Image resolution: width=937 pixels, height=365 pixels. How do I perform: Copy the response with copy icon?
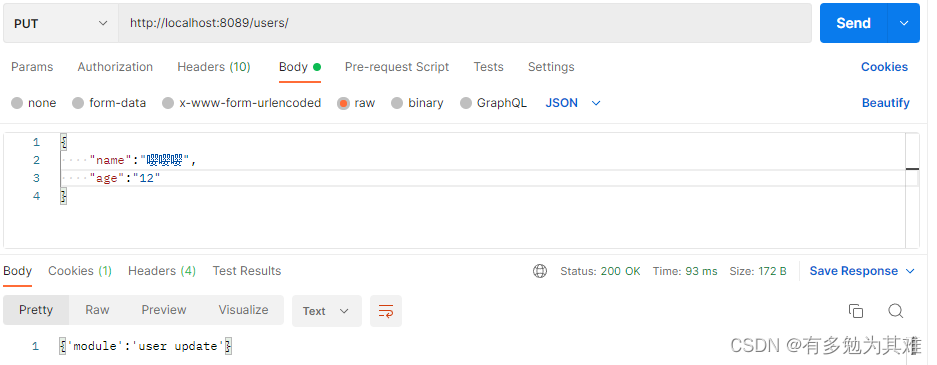point(856,311)
